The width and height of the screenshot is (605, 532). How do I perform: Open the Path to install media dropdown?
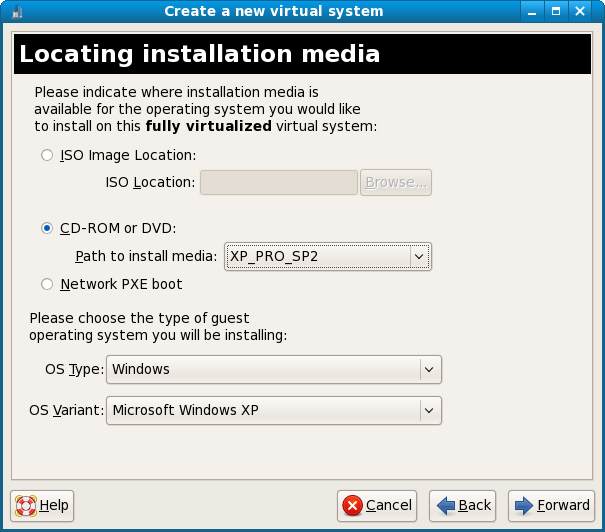[x=328, y=257]
